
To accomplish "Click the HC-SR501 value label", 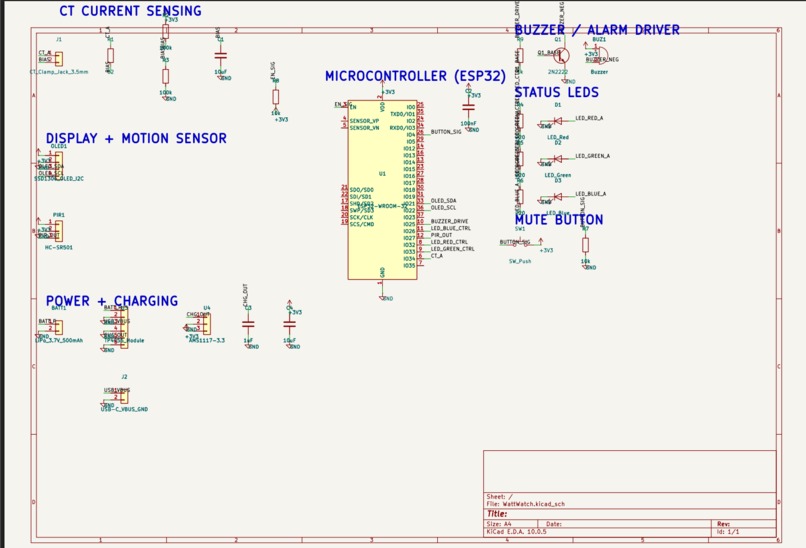I will pos(59,248).
